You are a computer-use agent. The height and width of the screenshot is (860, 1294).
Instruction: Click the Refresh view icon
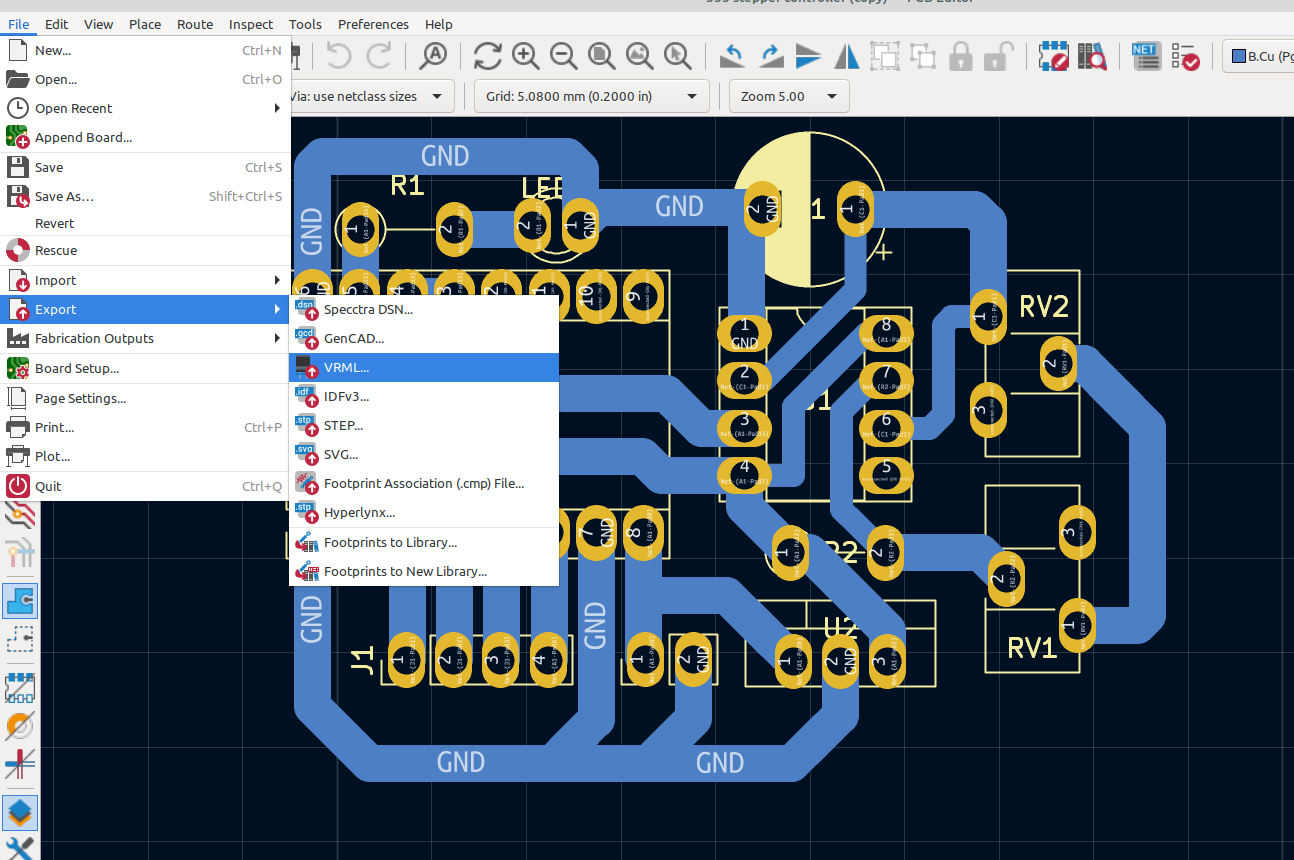tap(488, 56)
